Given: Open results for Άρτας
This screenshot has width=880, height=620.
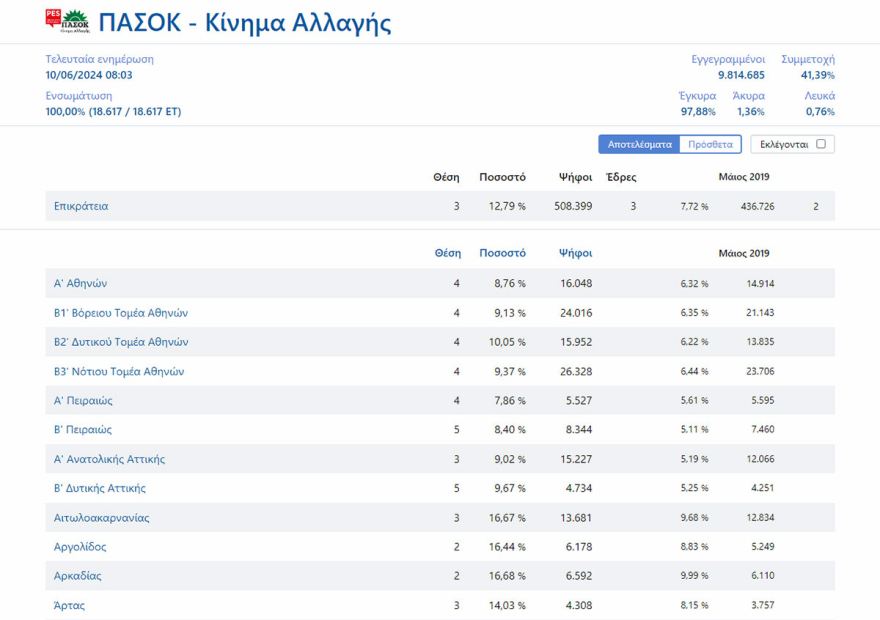Looking at the screenshot, I should point(71,605).
